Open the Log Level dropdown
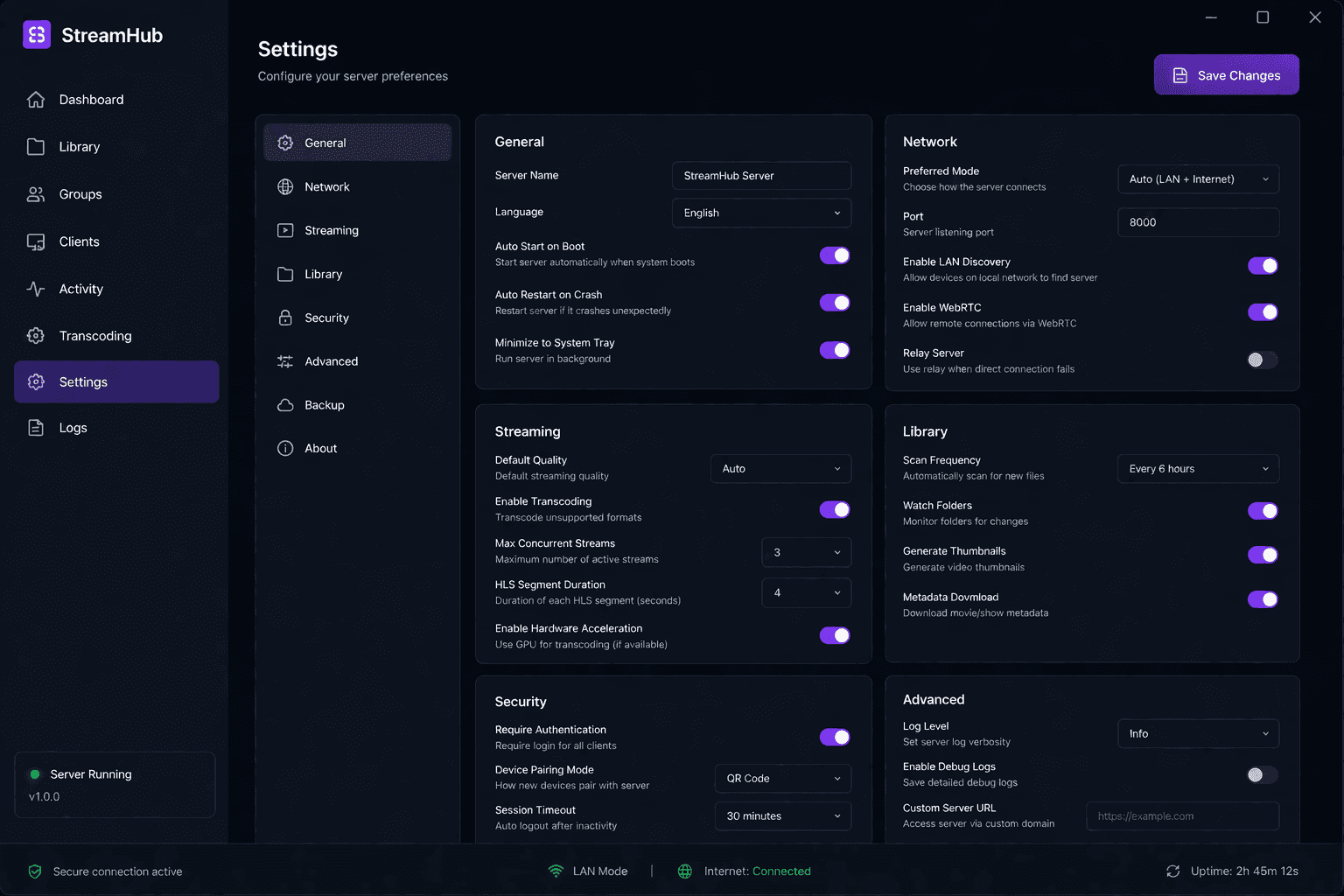 pyautogui.click(x=1198, y=734)
